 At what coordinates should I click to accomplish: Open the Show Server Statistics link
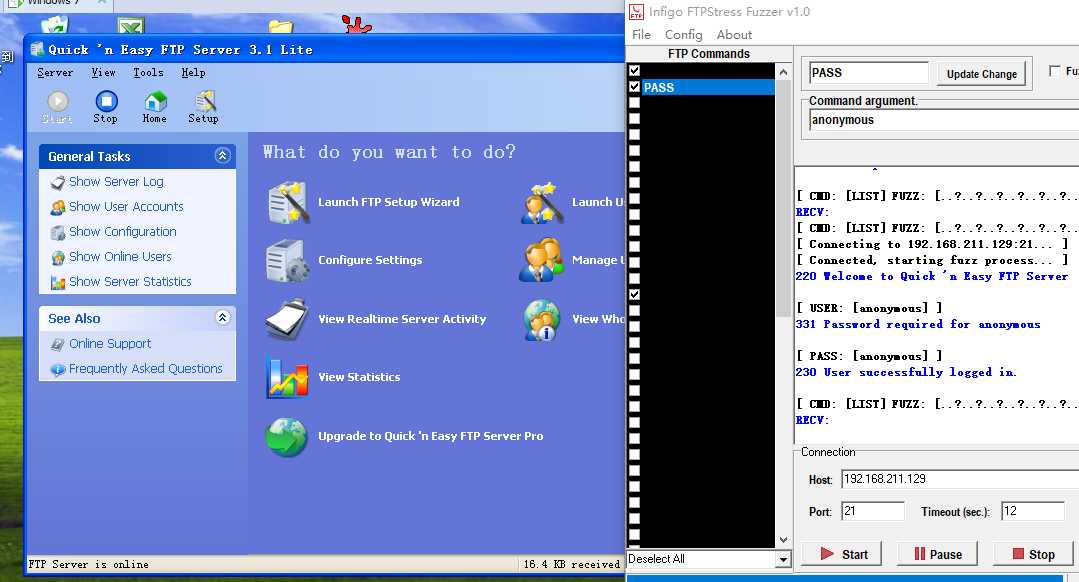click(130, 281)
